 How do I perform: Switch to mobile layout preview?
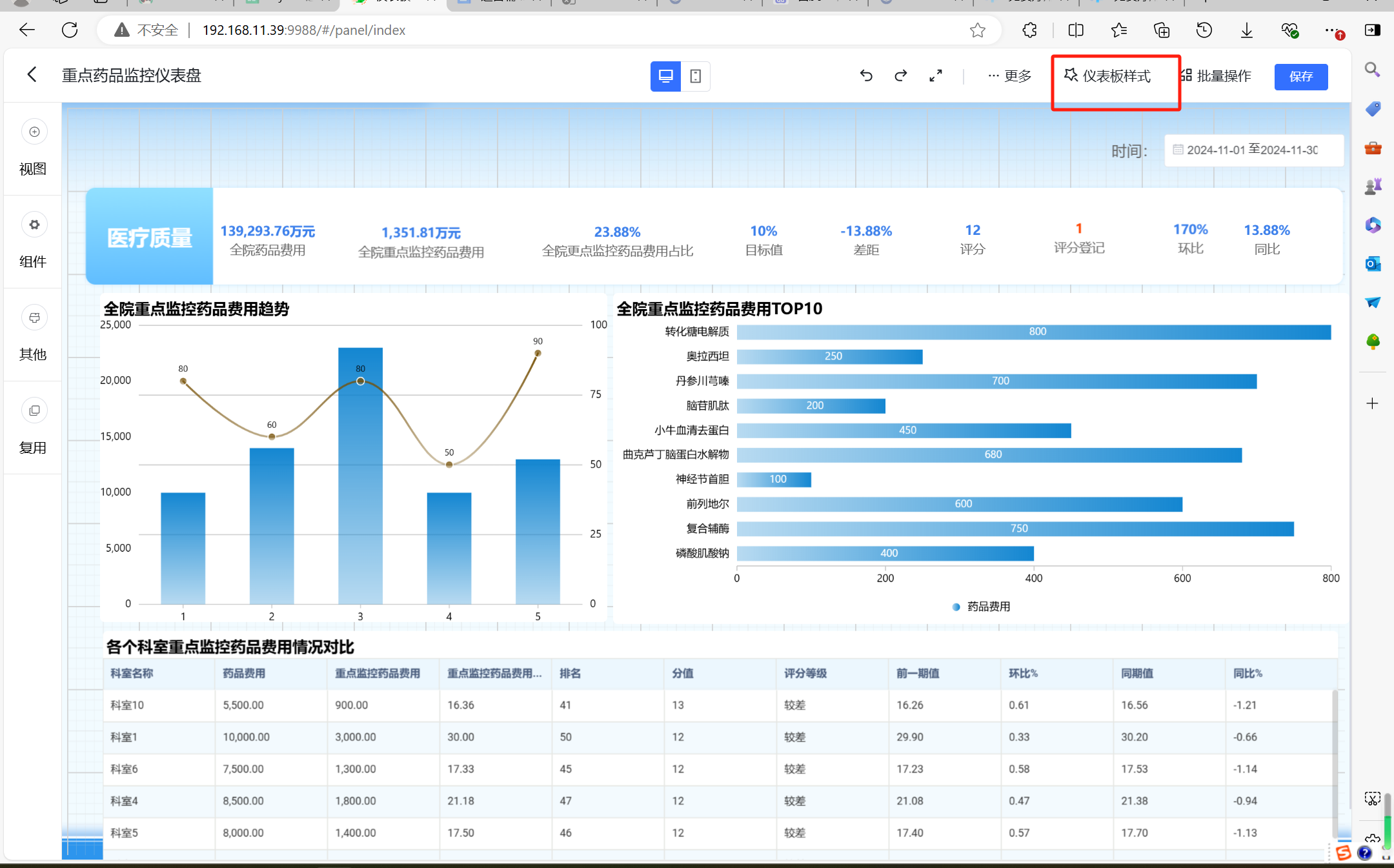coord(696,76)
